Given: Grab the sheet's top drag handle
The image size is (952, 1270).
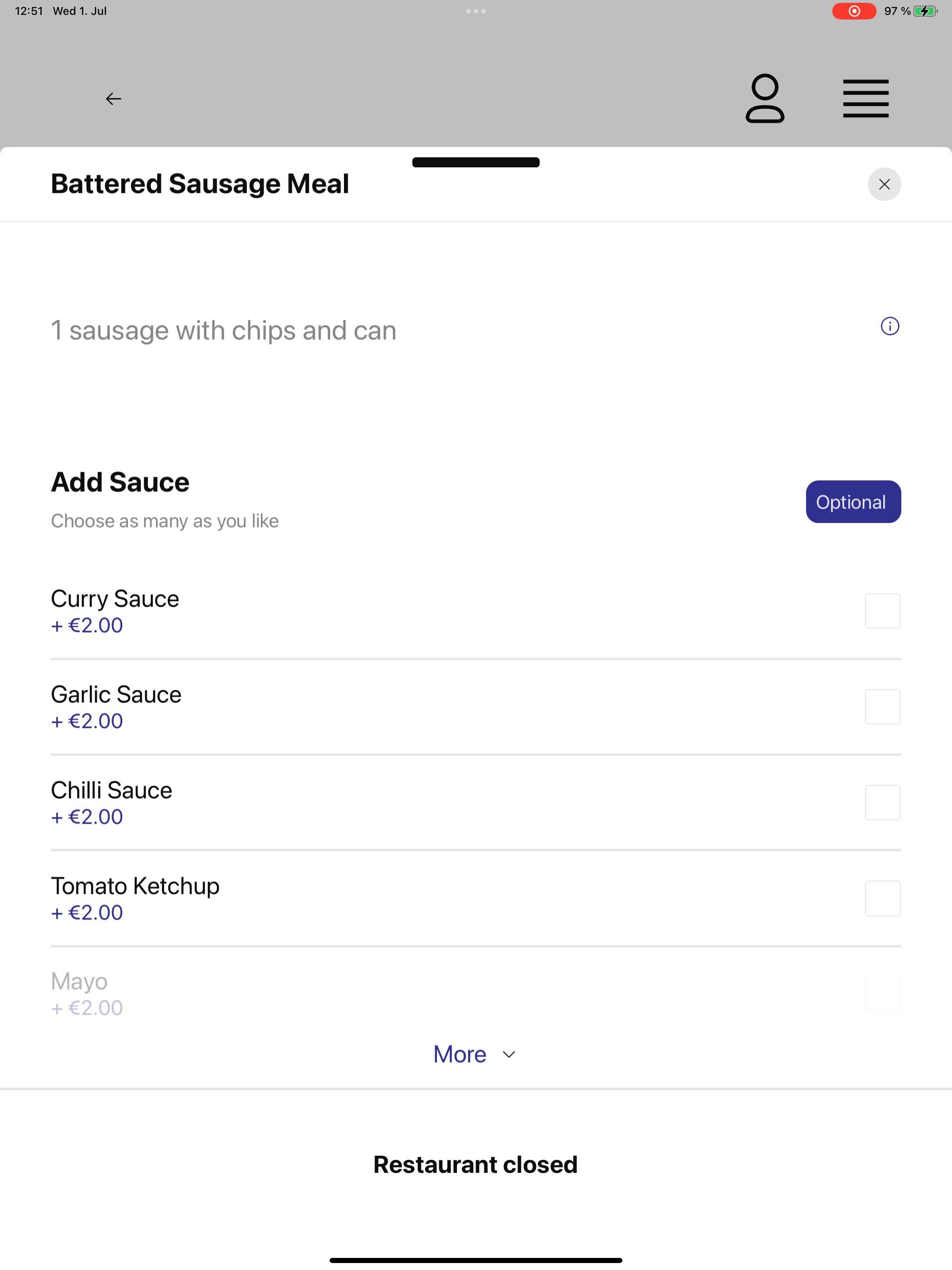Looking at the screenshot, I should click(x=476, y=162).
